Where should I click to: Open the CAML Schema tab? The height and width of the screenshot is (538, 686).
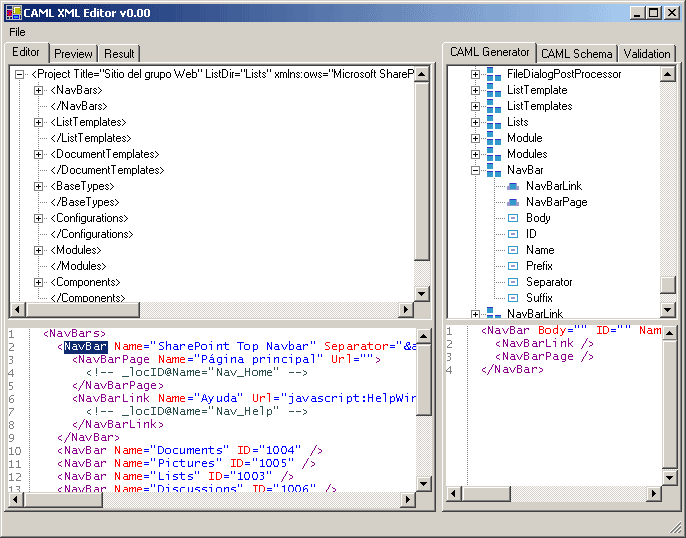577,54
